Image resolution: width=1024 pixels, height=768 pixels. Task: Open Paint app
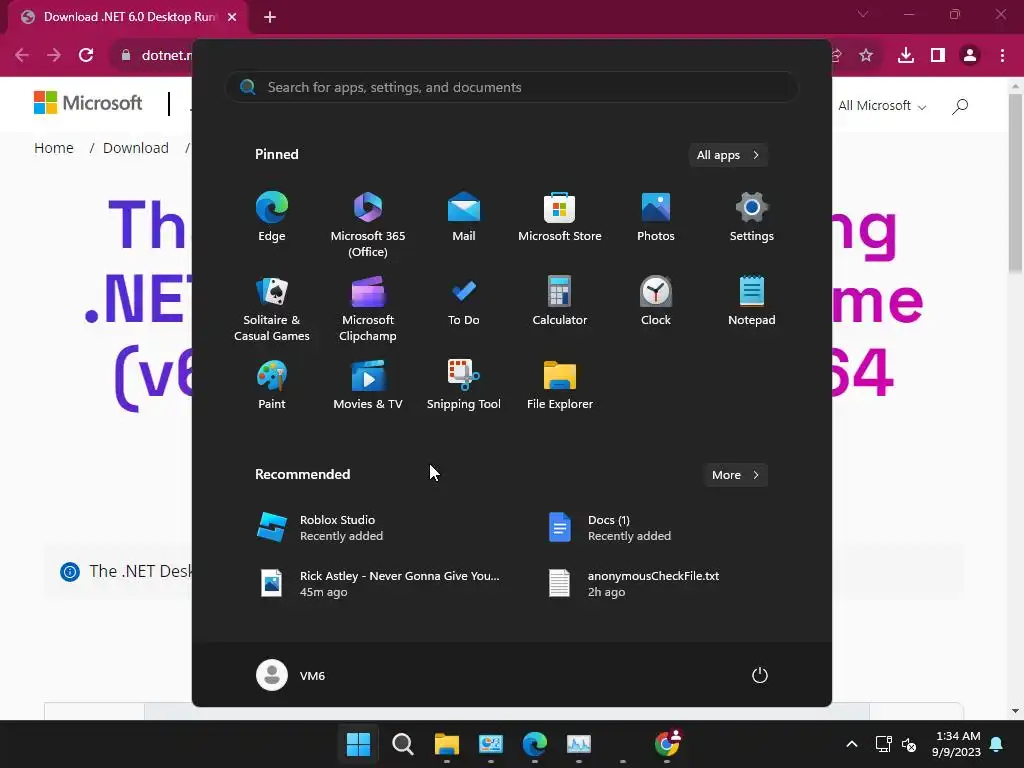[x=272, y=385]
